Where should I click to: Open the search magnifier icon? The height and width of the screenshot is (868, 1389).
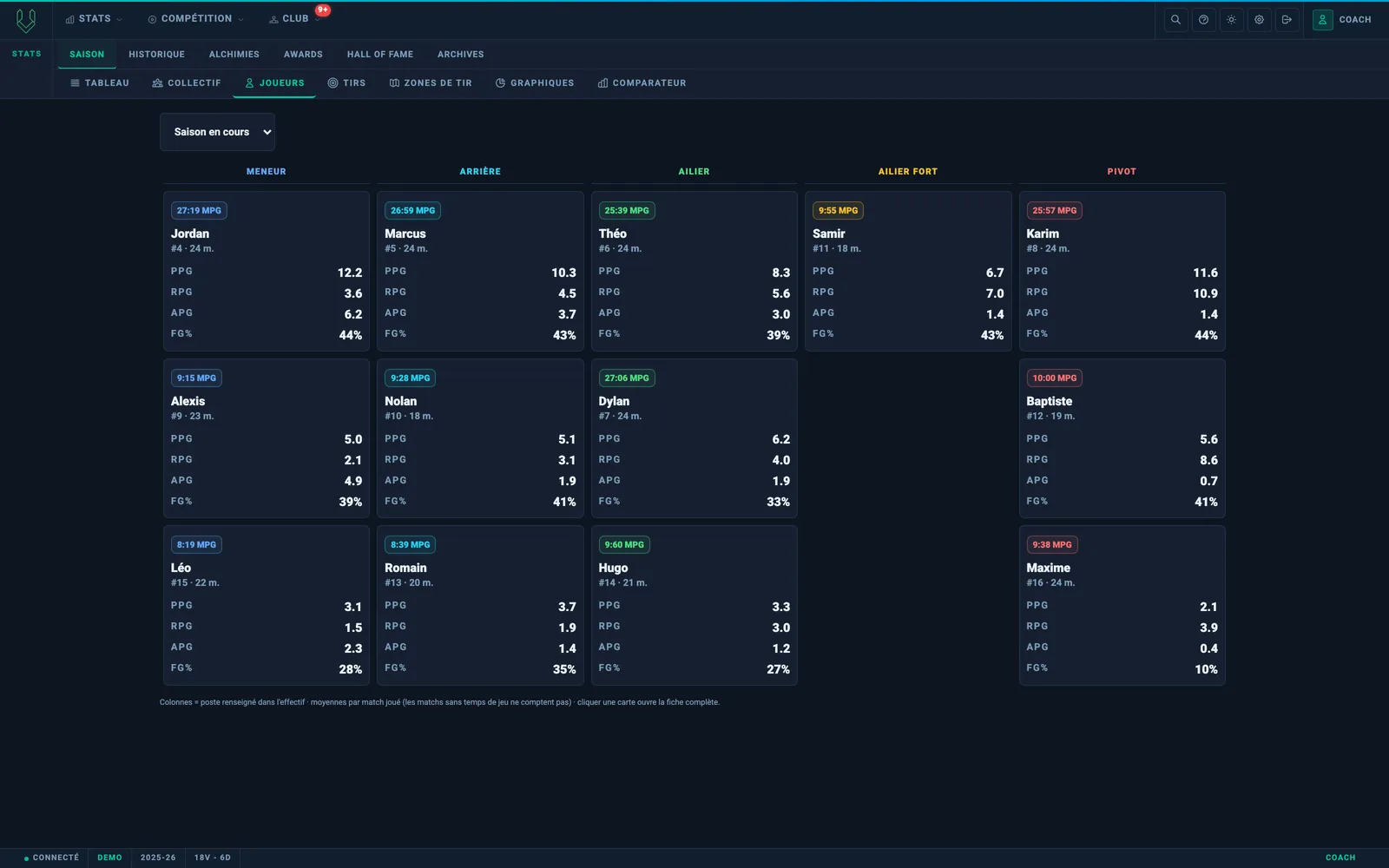click(1175, 19)
